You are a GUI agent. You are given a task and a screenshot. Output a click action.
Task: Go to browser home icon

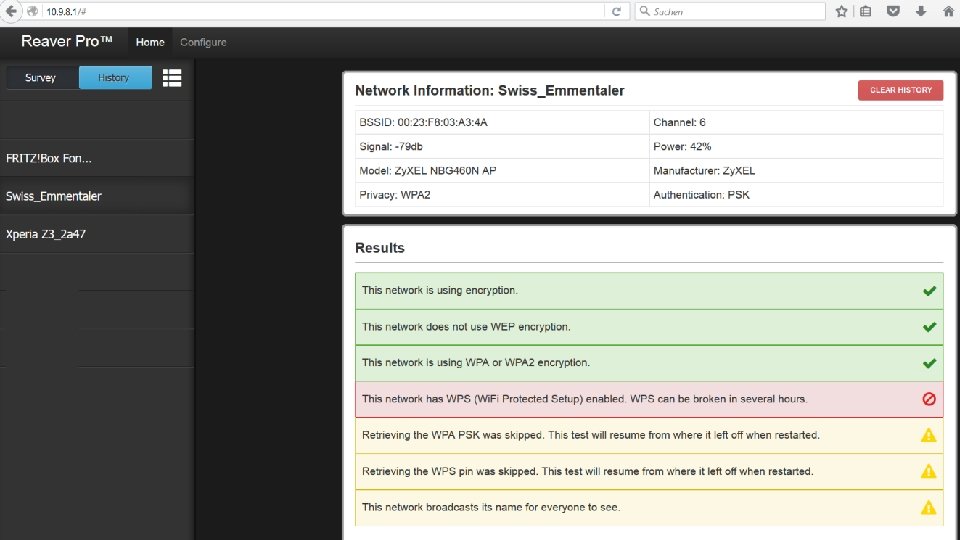pyautogui.click(x=948, y=11)
